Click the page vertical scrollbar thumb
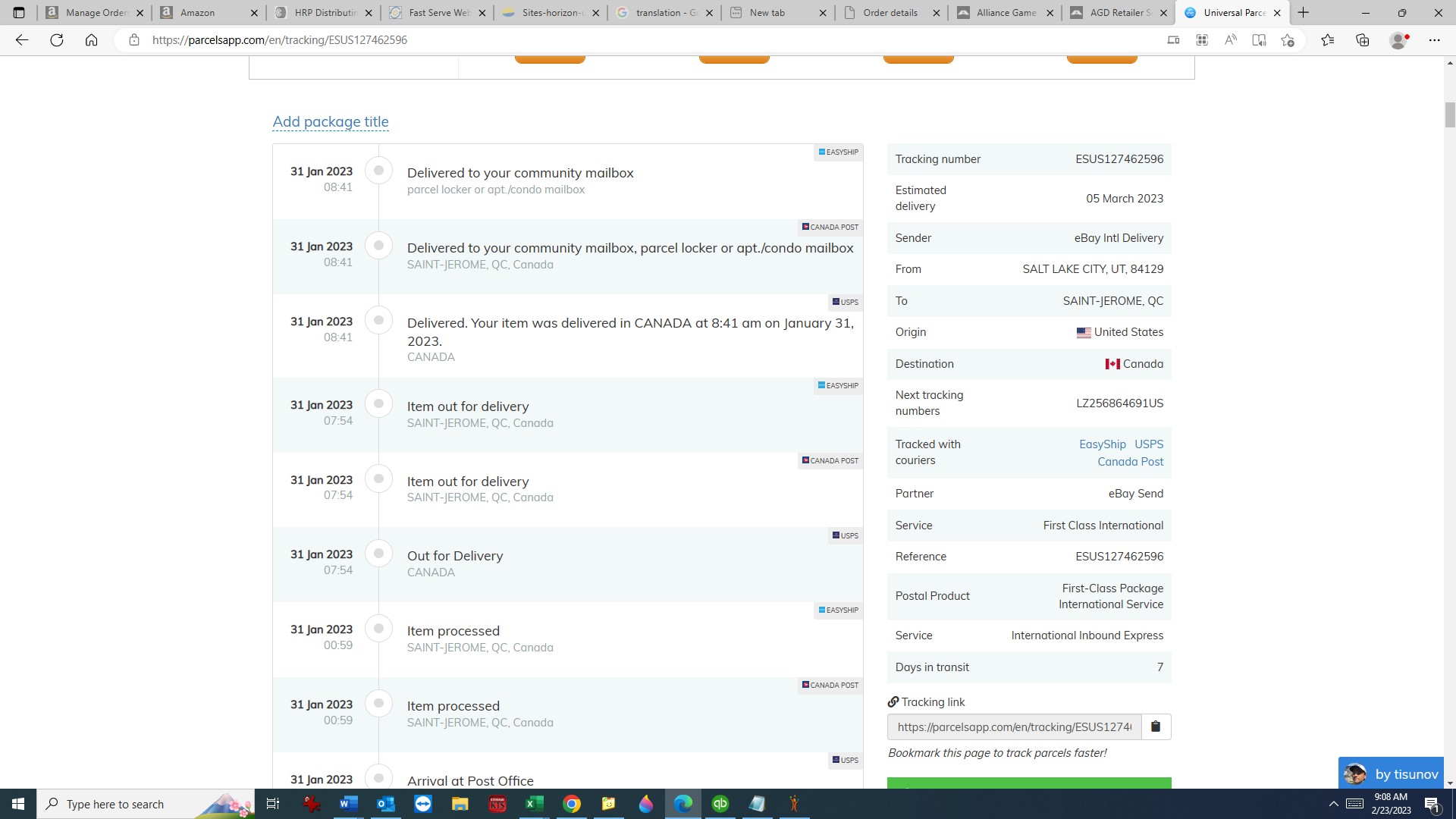 (x=1450, y=115)
